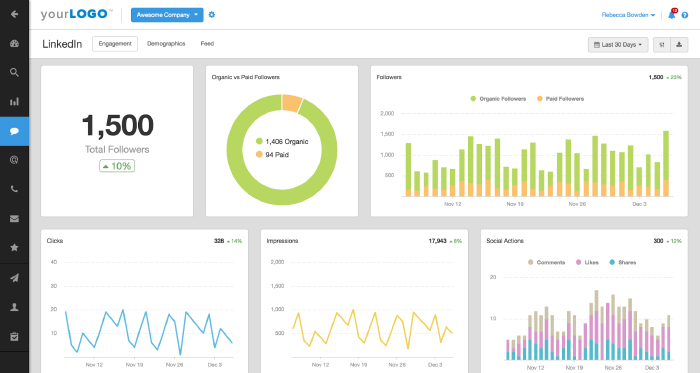Open the phone call tracking sidebar icon
Viewport: 700px width, 373px height.
tap(14, 189)
